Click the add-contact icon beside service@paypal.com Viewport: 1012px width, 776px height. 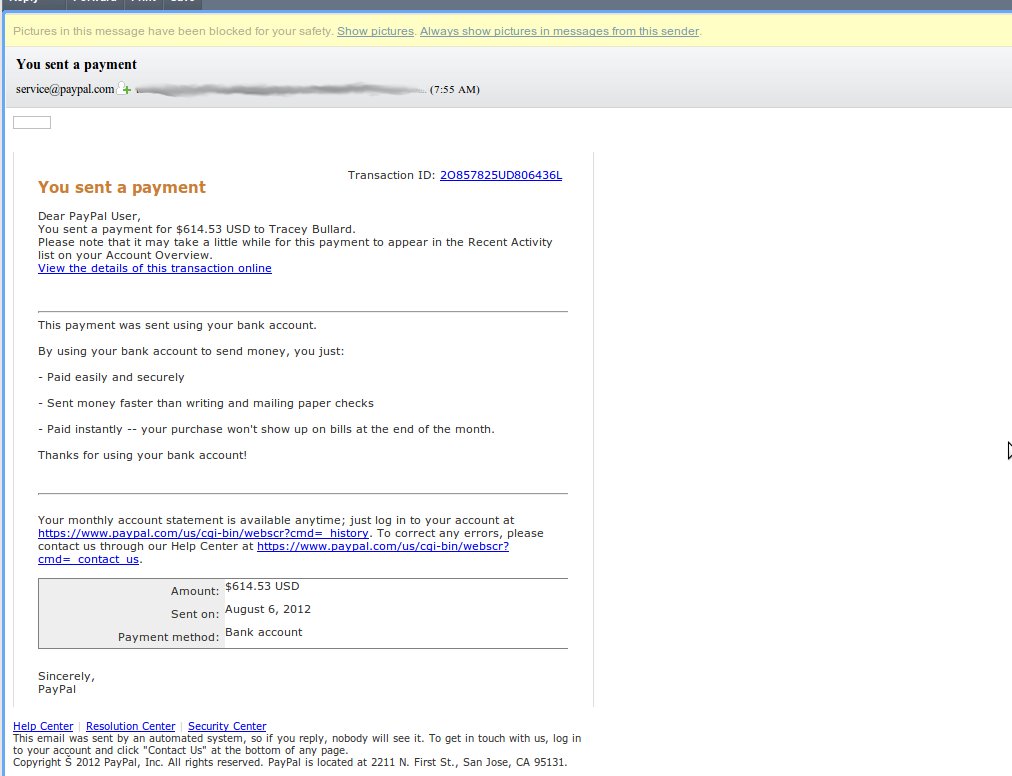(x=125, y=89)
